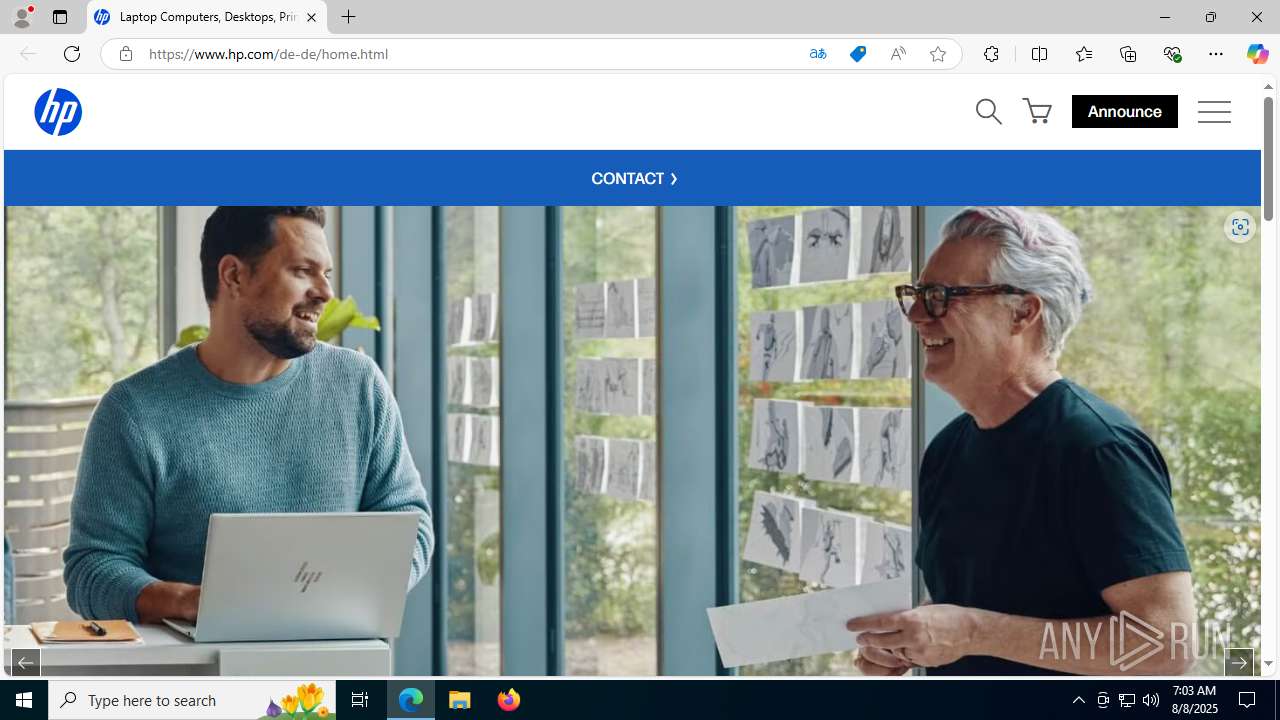Open the Action Center notifications

(x=1248, y=700)
